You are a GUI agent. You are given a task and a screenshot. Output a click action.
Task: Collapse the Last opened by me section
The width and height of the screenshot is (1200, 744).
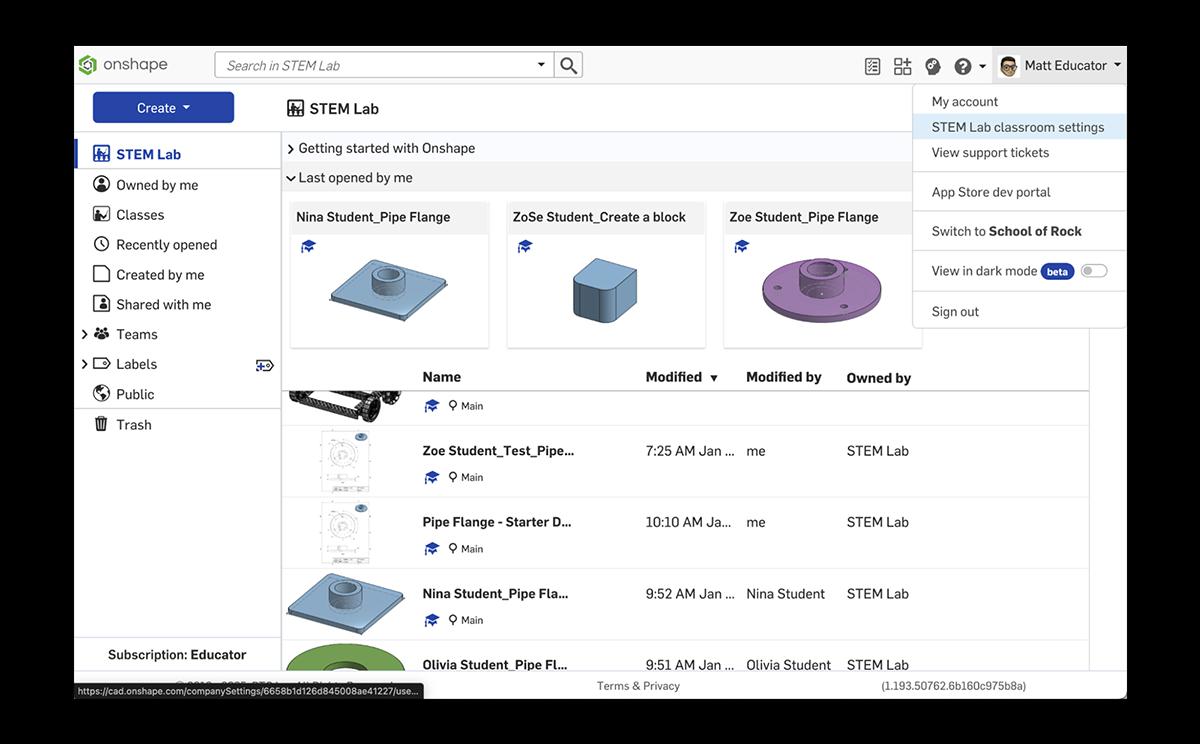coord(290,178)
